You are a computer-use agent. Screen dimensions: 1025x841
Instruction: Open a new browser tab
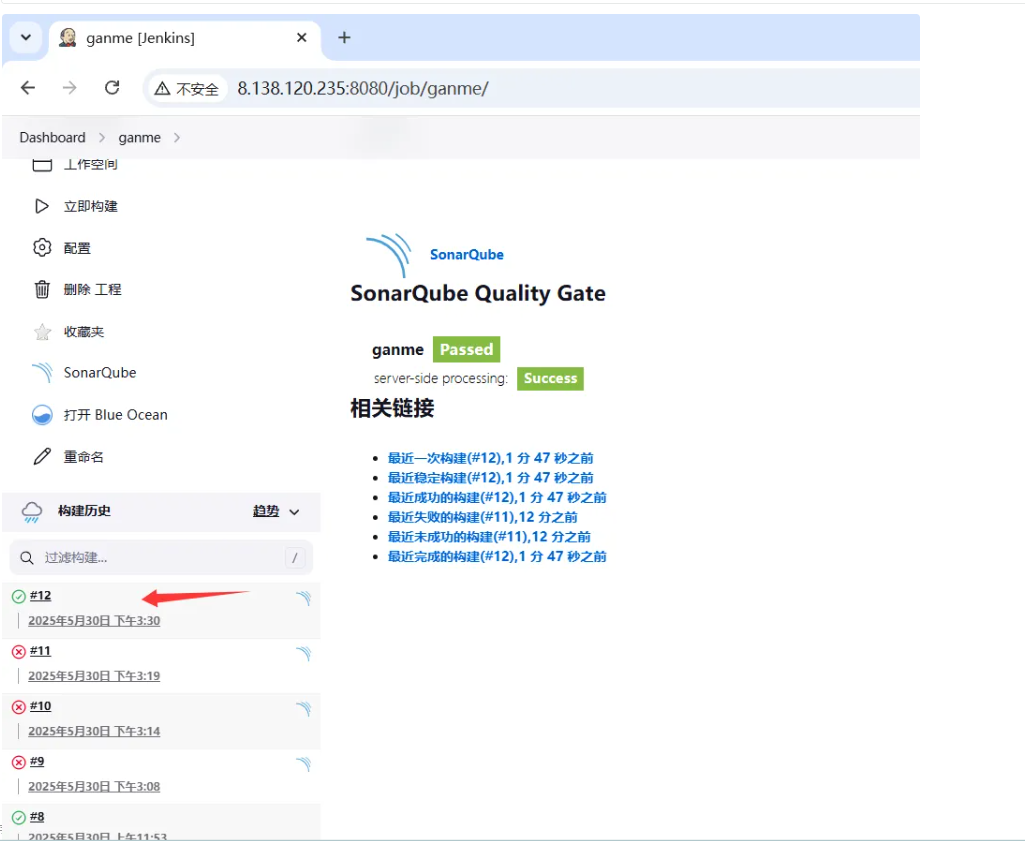pos(344,37)
